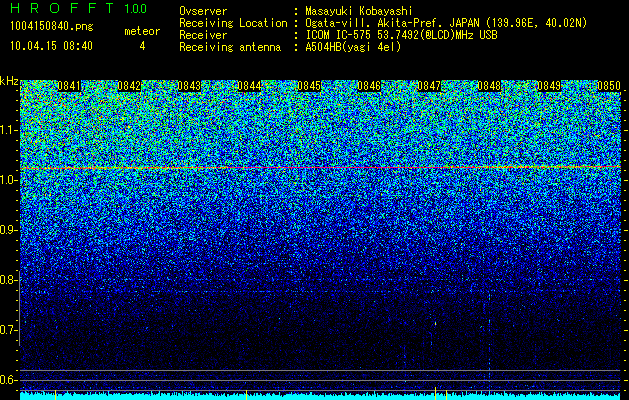
Task: Click the 0847 time marker
Action: click(429, 86)
